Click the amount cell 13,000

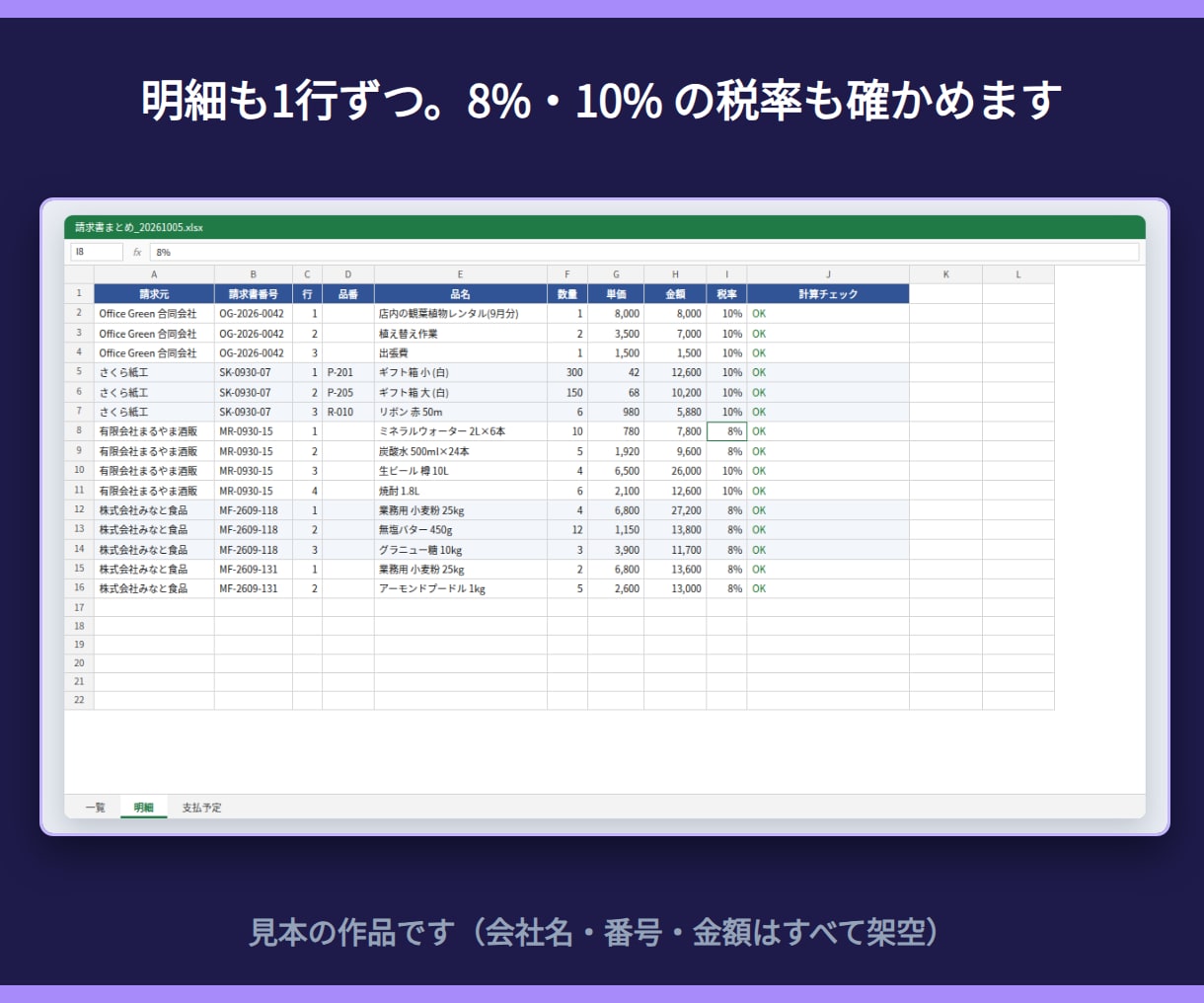(x=675, y=588)
